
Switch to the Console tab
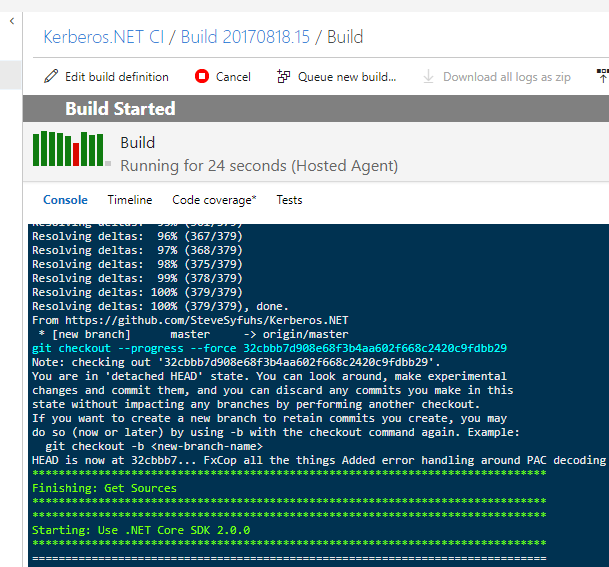(x=65, y=200)
